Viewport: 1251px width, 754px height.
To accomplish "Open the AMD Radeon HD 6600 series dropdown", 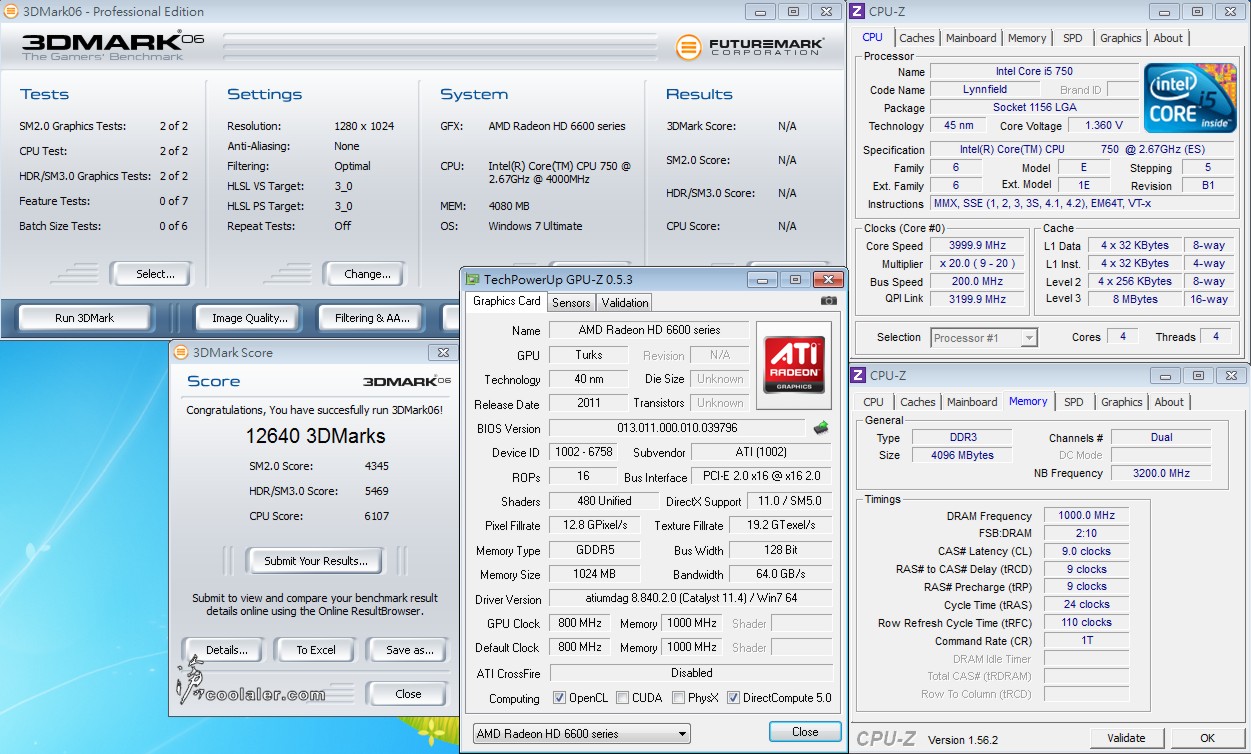I will point(582,733).
